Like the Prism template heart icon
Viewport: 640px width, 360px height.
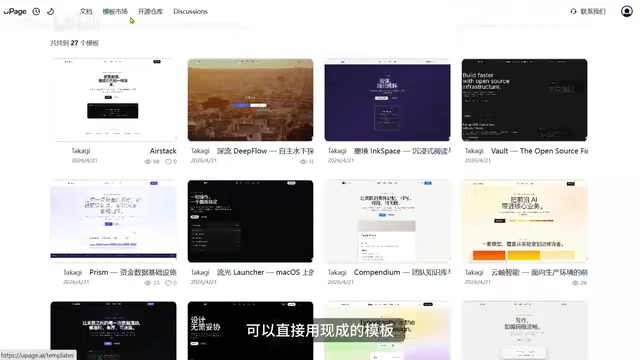168,283
